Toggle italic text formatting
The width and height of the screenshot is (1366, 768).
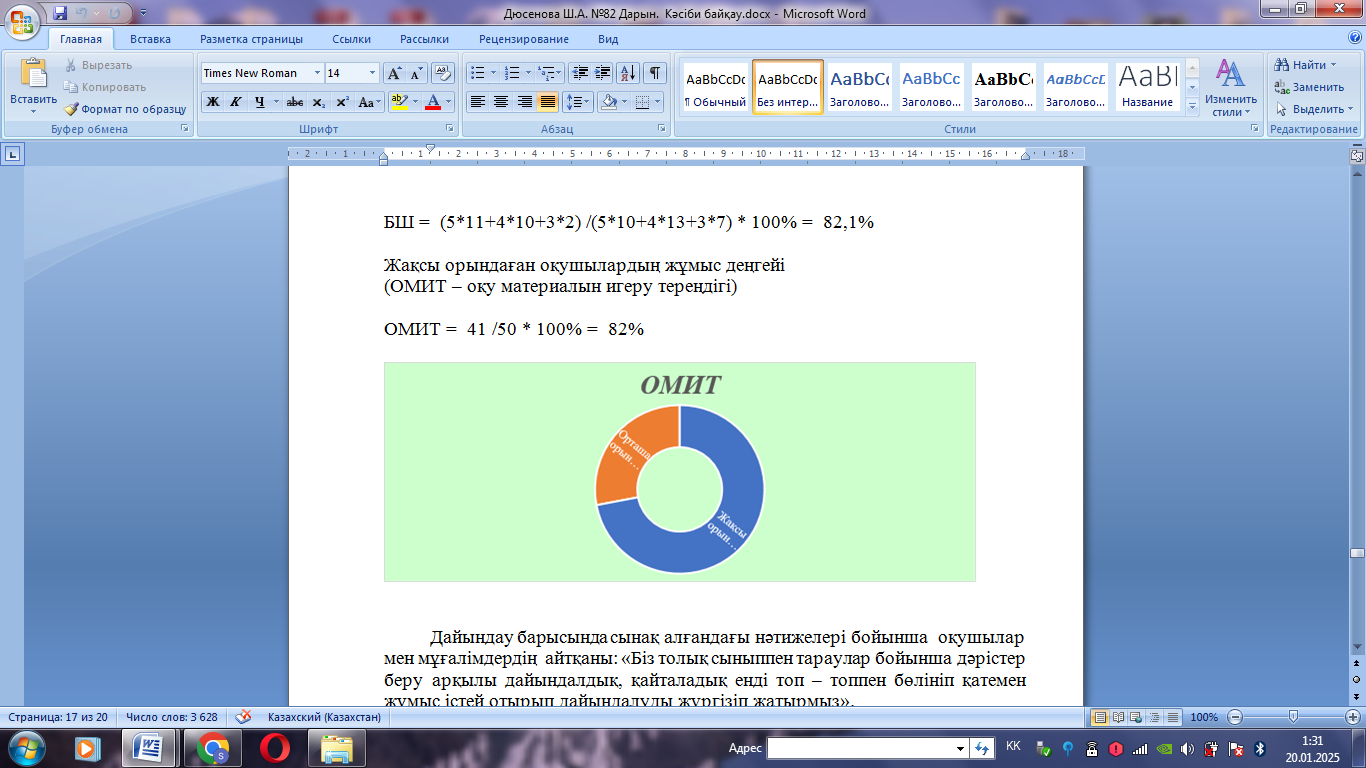236,102
